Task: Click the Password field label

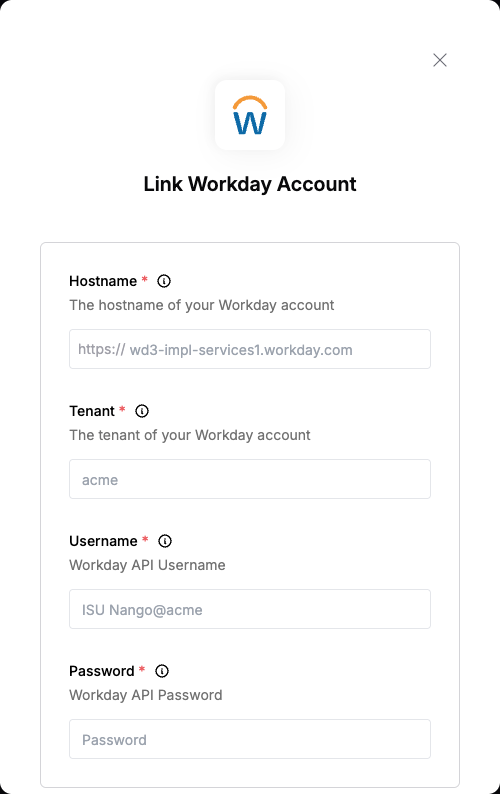Action: pyautogui.click(x=102, y=671)
